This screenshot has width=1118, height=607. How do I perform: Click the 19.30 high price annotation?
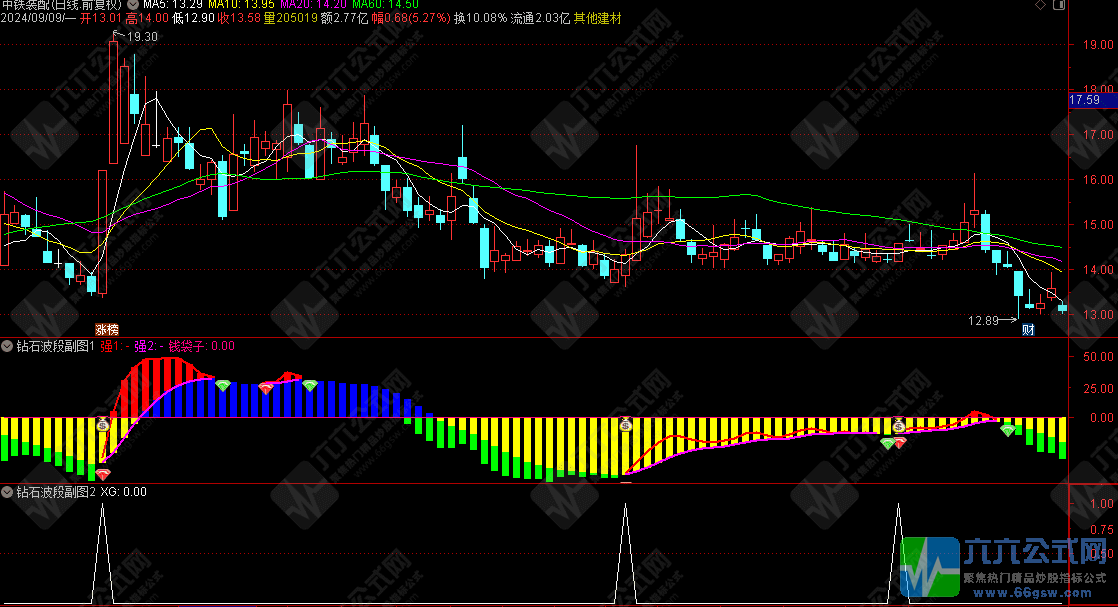tap(142, 37)
